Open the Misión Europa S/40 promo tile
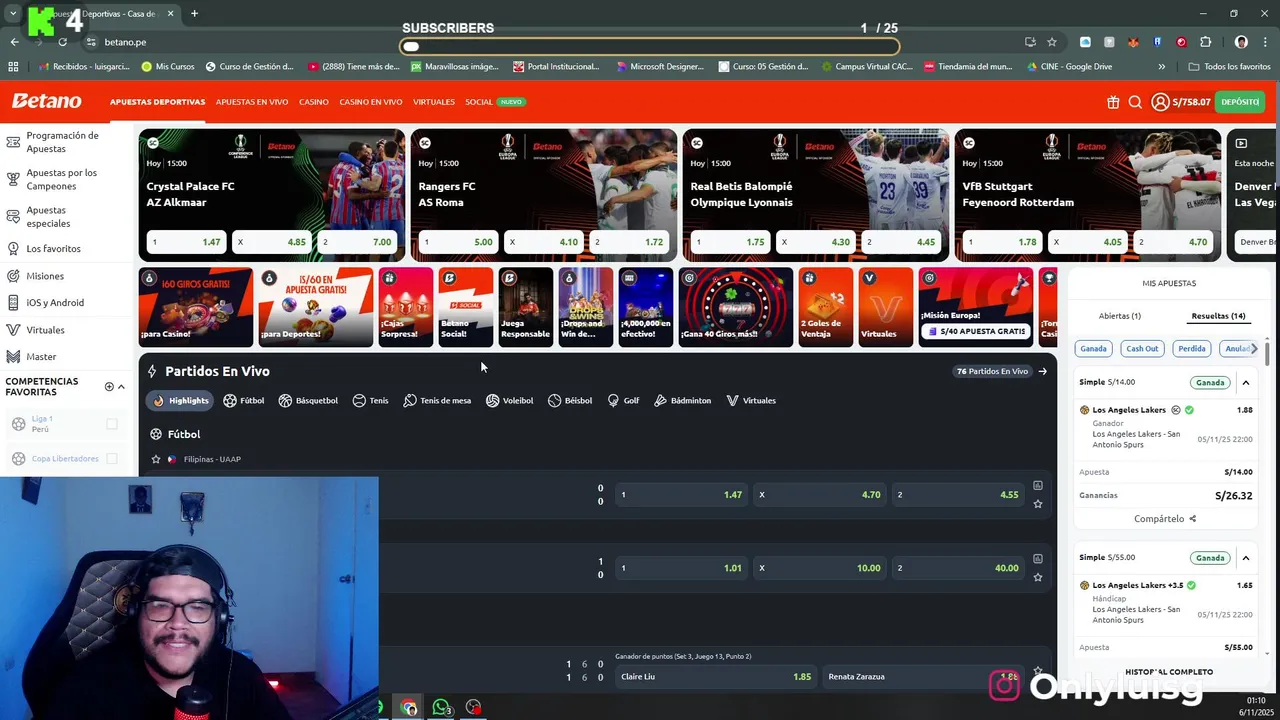This screenshot has height=720, width=1280. tap(976, 307)
